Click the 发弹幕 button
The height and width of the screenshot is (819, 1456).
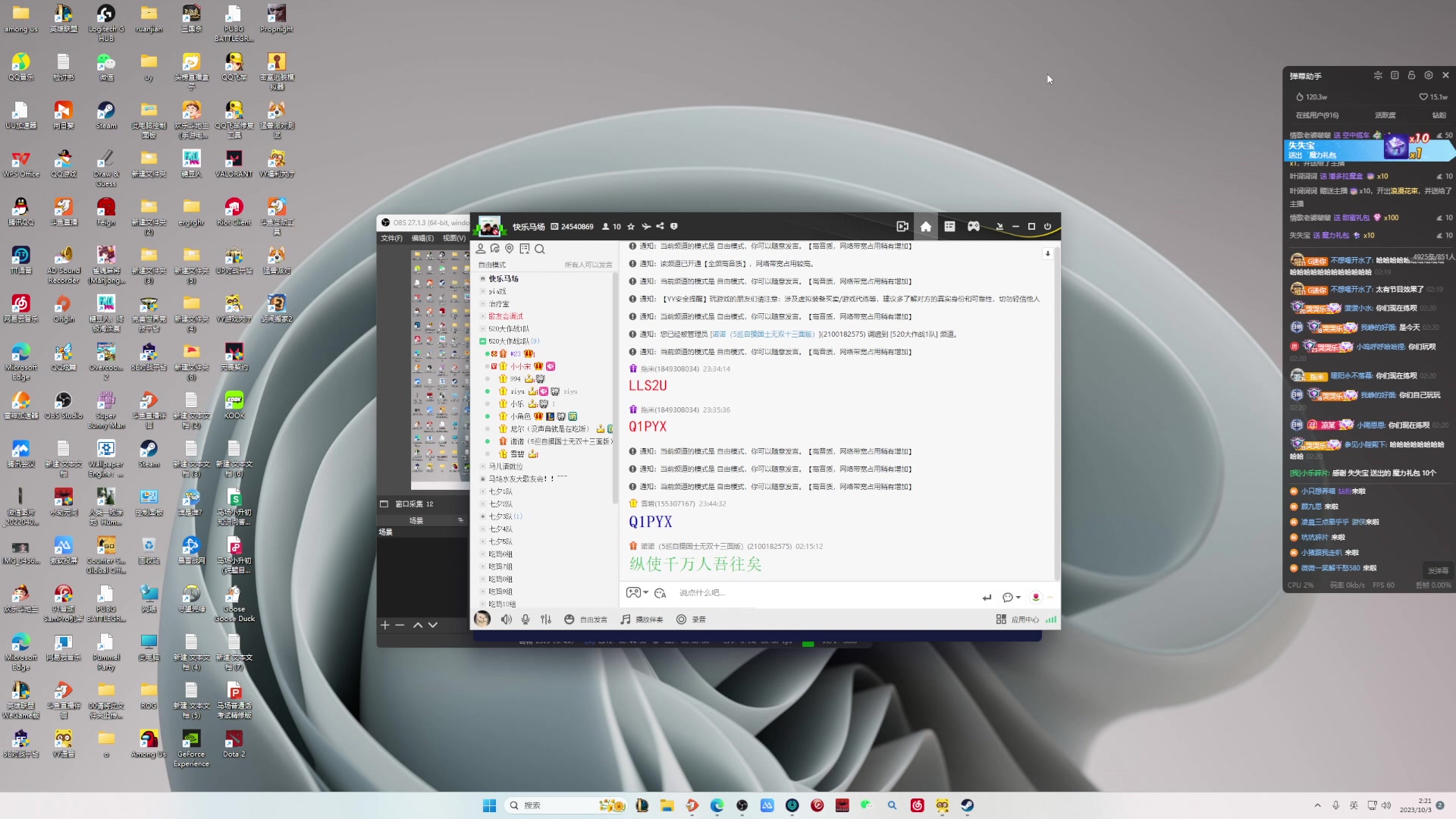tap(1438, 571)
